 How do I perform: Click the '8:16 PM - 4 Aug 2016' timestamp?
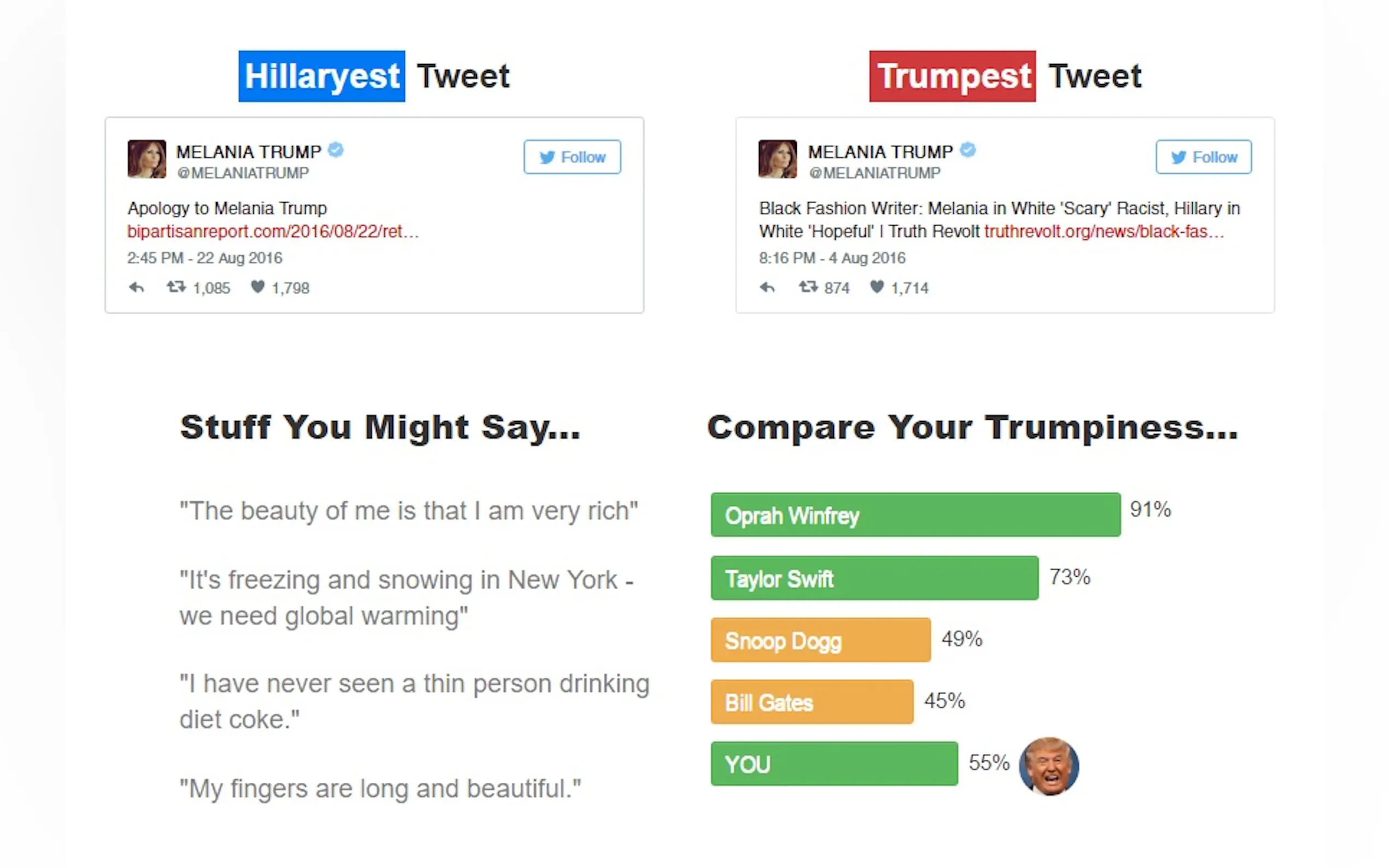(832, 259)
